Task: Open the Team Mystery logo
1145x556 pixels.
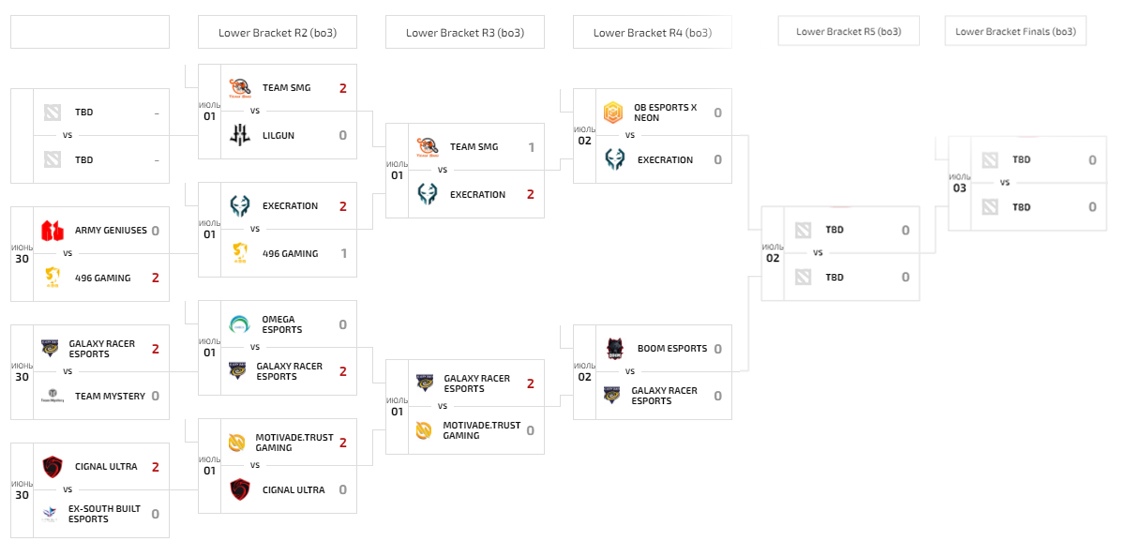Action: 52,397
